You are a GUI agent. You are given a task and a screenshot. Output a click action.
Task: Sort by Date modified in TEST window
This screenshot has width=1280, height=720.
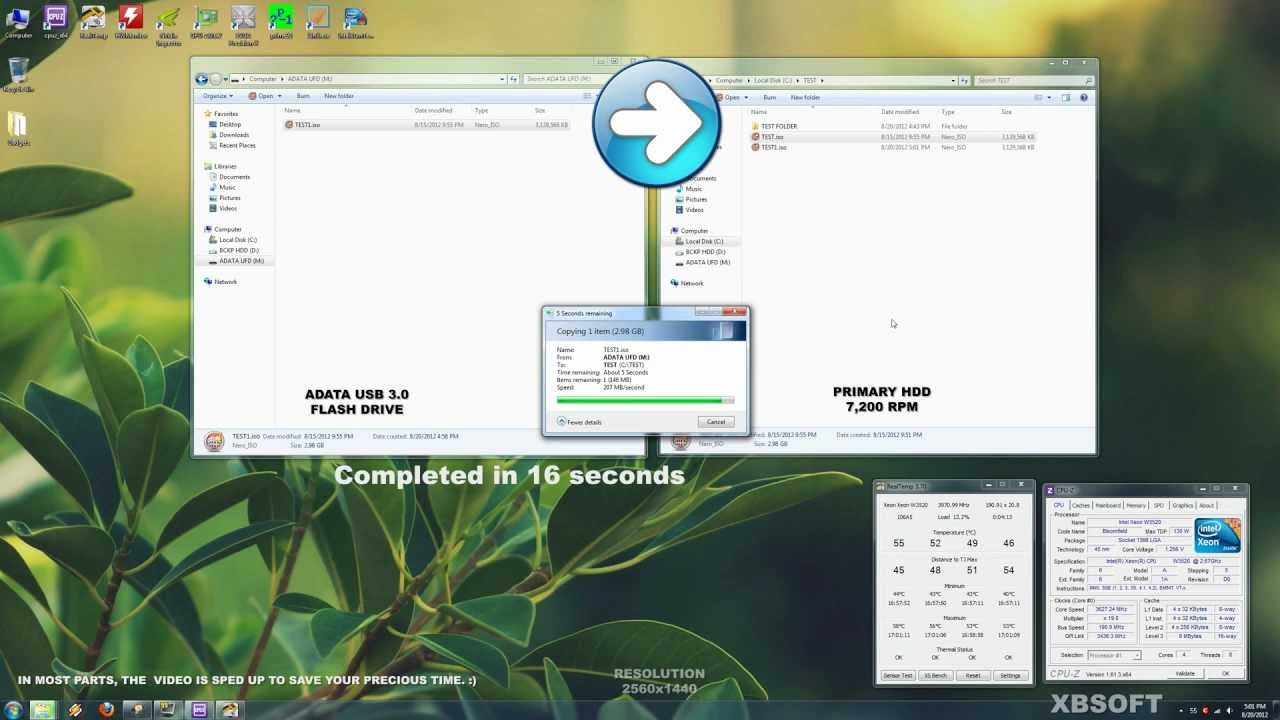(x=900, y=112)
